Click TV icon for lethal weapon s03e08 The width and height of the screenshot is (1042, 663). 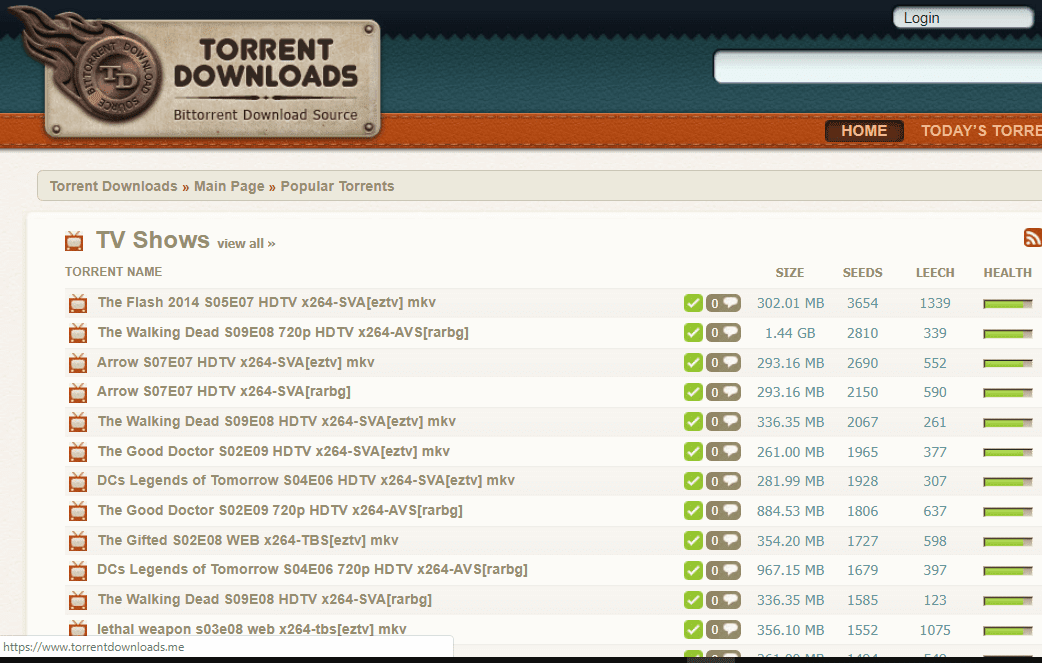78,628
